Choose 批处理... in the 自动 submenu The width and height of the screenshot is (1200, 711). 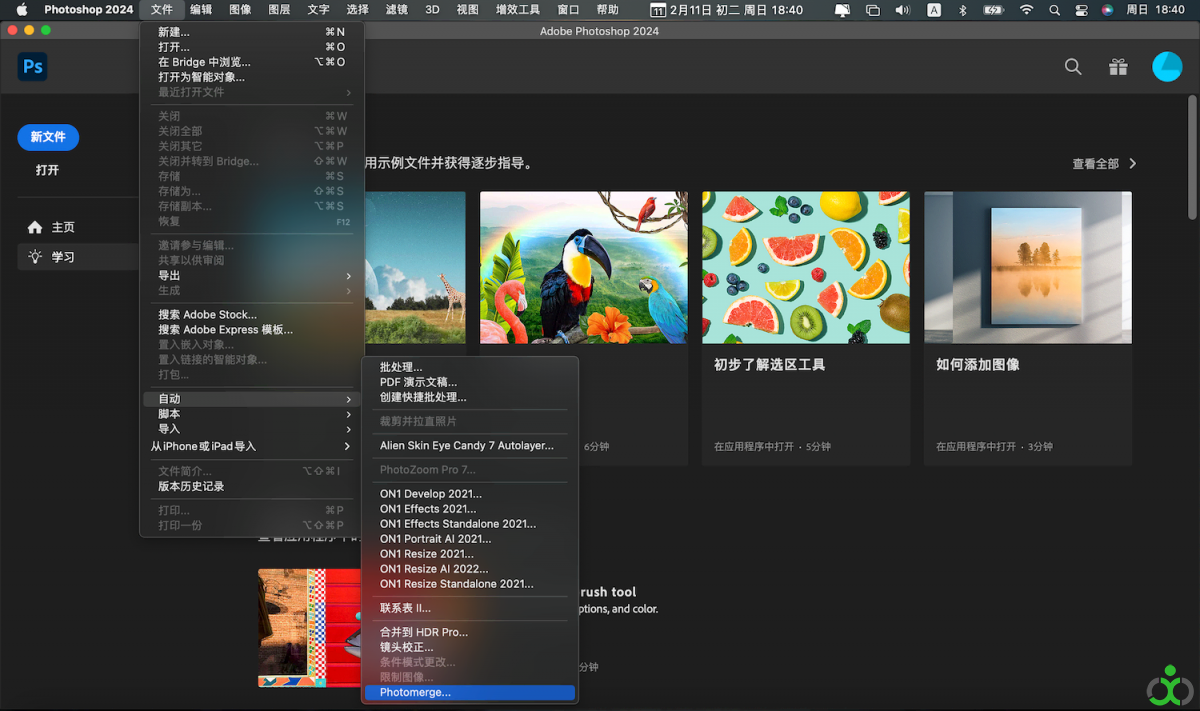click(470, 367)
